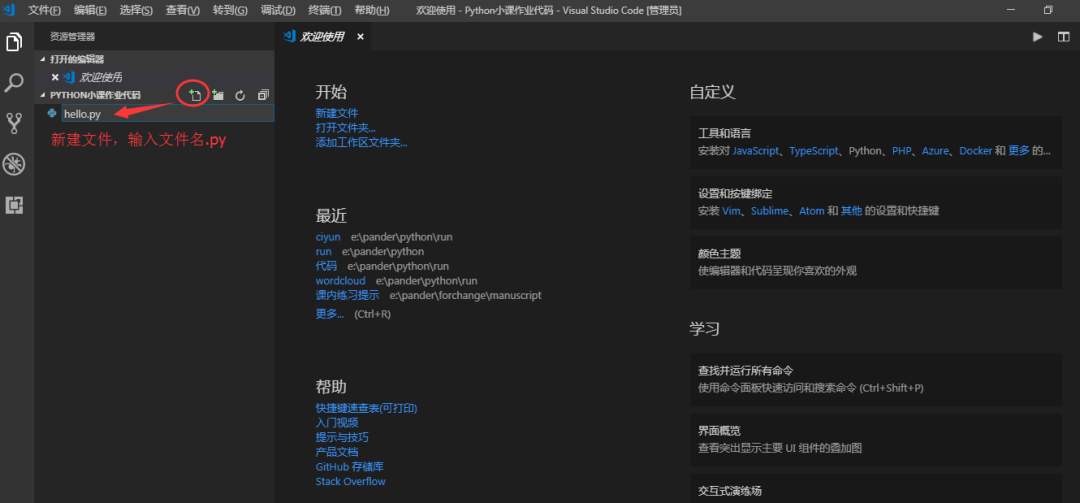
Task: Close 欢迎使用 in open editors list
Action: pyautogui.click(x=55, y=77)
